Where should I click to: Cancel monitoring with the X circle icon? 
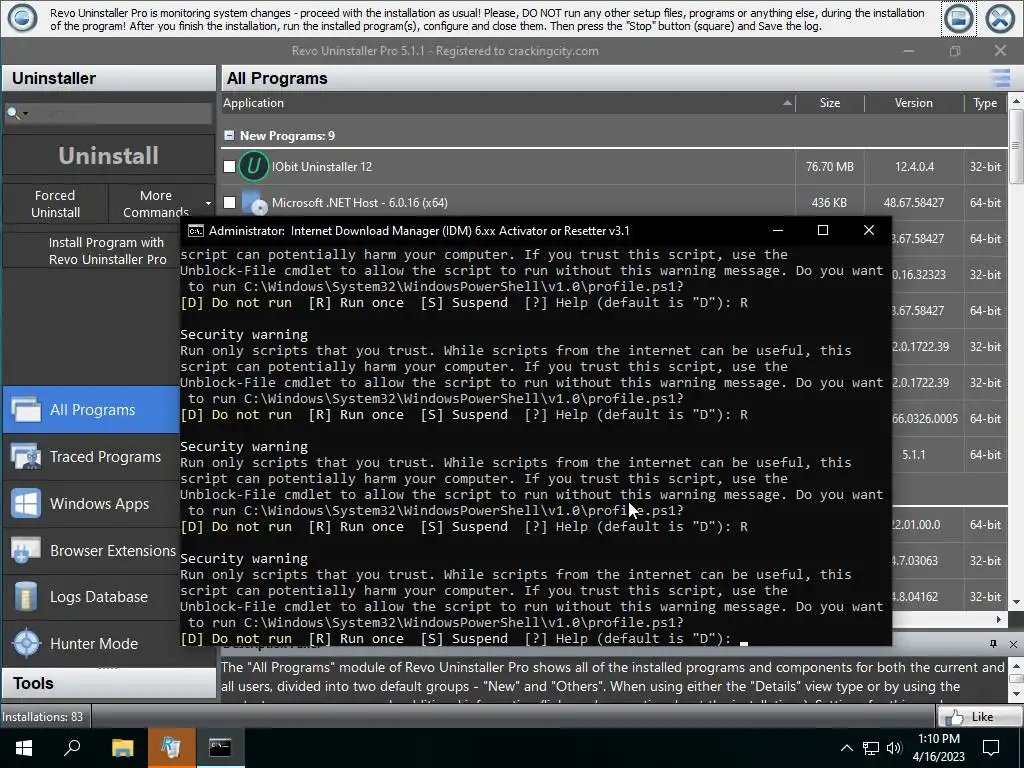click(x=1000, y=19)
